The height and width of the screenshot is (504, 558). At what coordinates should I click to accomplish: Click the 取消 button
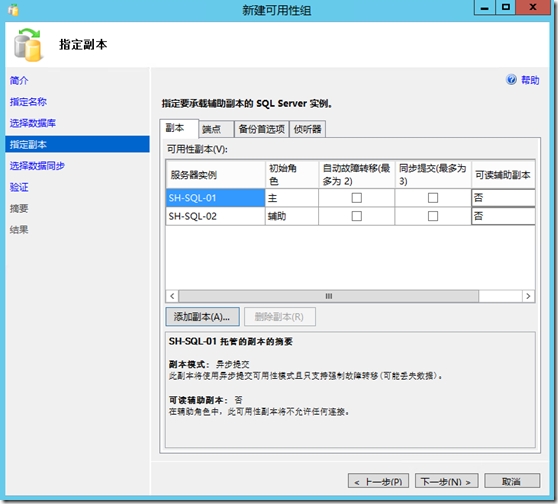click(512, 481)
